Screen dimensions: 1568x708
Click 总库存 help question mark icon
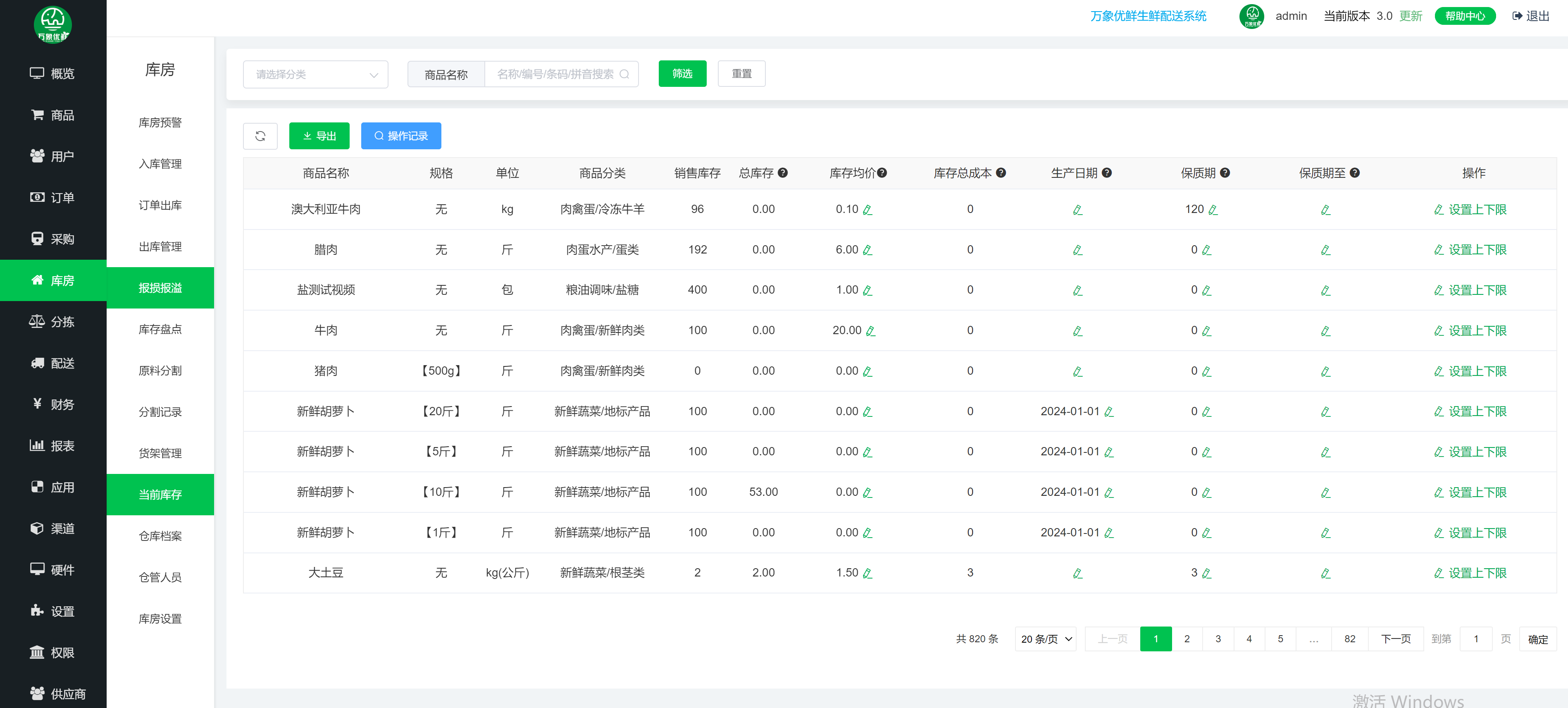point(783,173)
